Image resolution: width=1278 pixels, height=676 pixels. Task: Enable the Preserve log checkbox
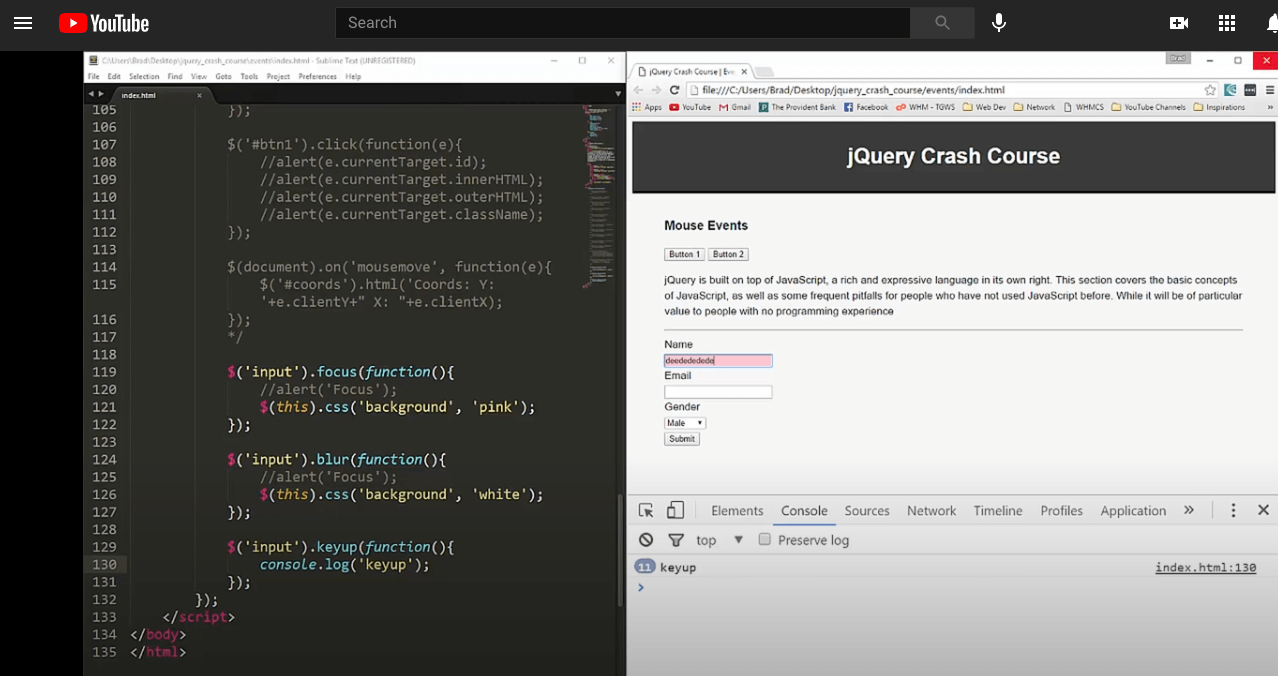pyautogui.click(x=765, y=540)
